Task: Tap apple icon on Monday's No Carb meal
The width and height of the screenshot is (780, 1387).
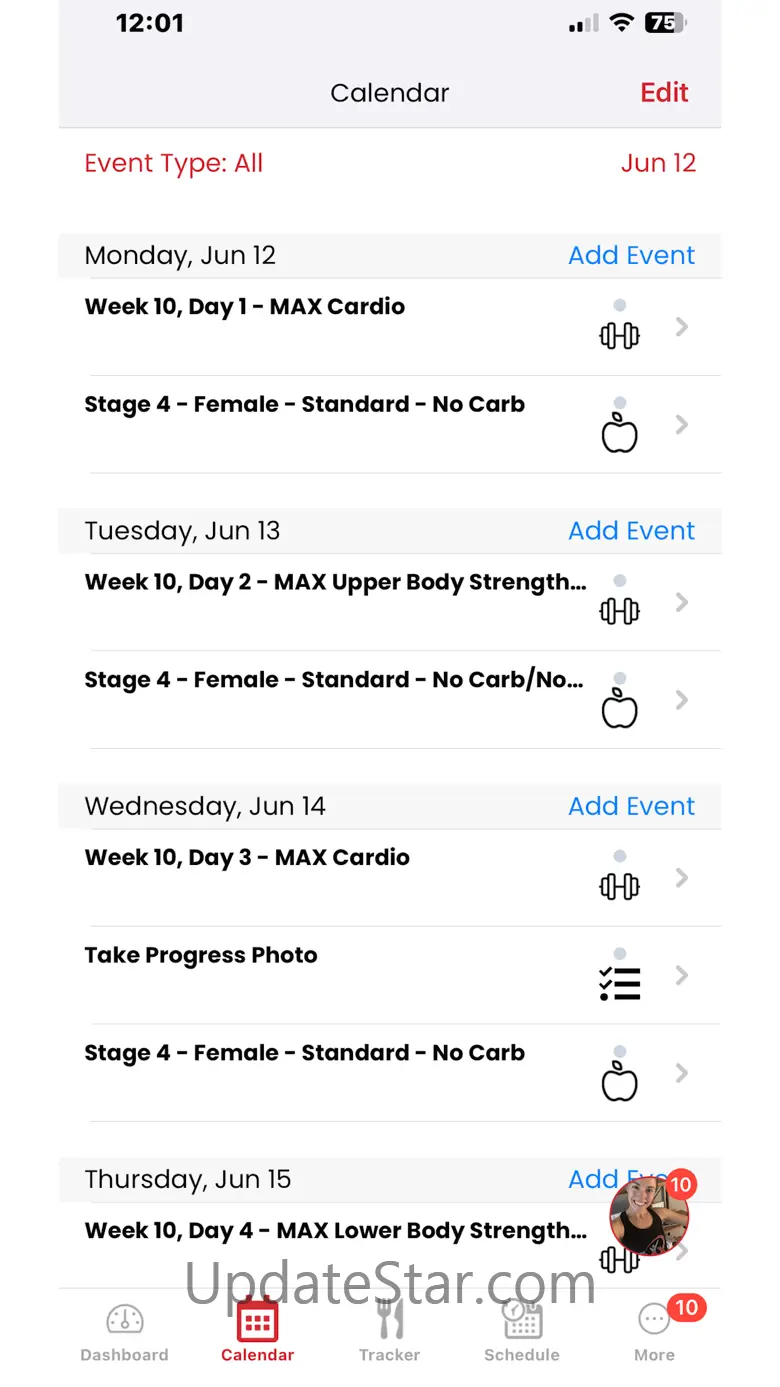Action: 619,435
